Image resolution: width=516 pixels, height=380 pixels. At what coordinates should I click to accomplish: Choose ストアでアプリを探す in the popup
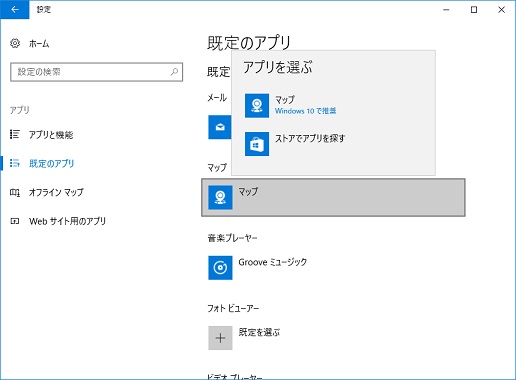(333, 144)
